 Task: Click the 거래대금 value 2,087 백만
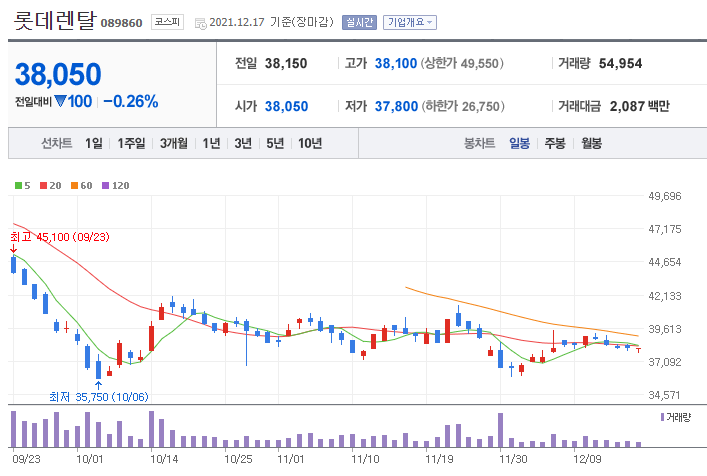(x=640, y=106)
